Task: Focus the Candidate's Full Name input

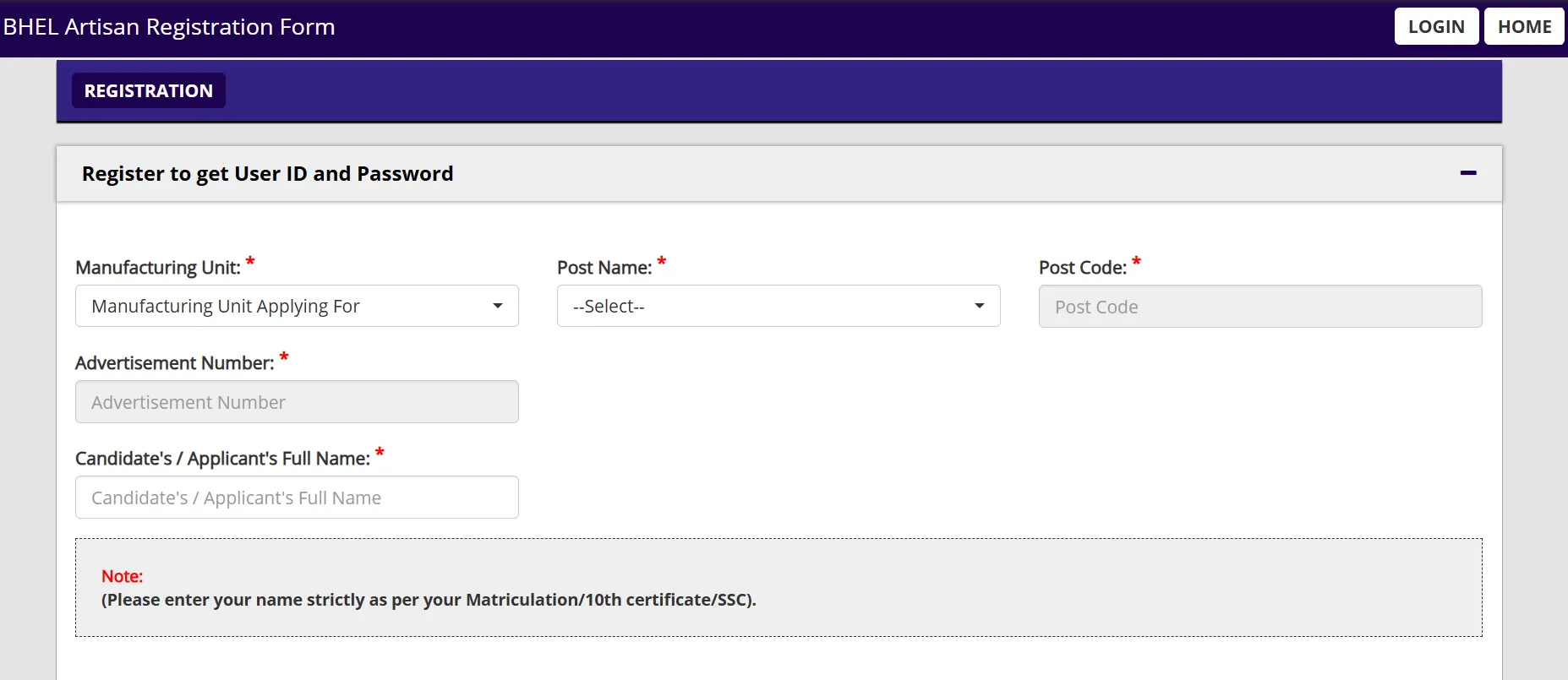Action: pos(297,497)
